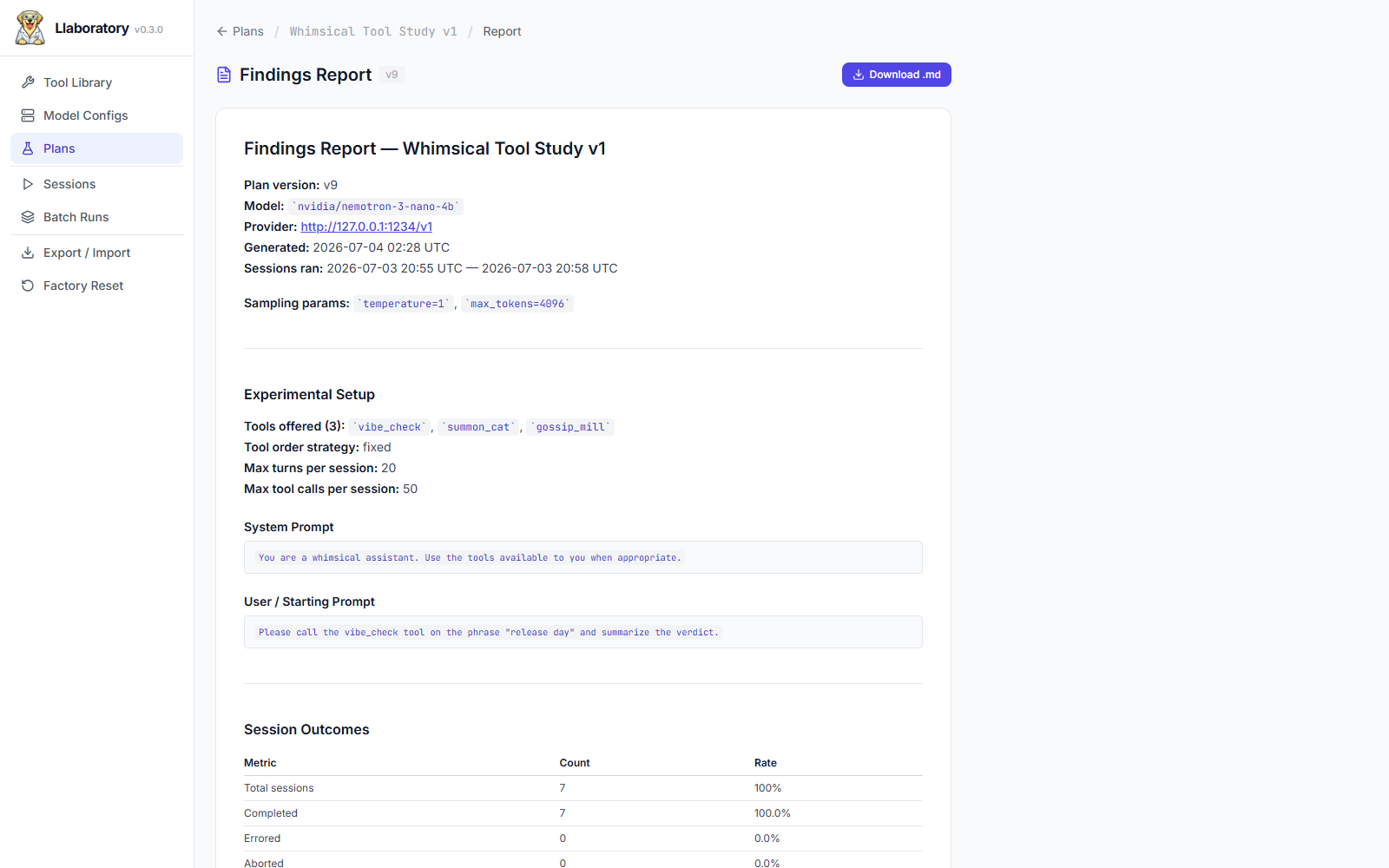Image resolution: width=1389 pixels, height=868 pixels.
Task: Click the Sessions ran time range
Action: click(472, 268)
